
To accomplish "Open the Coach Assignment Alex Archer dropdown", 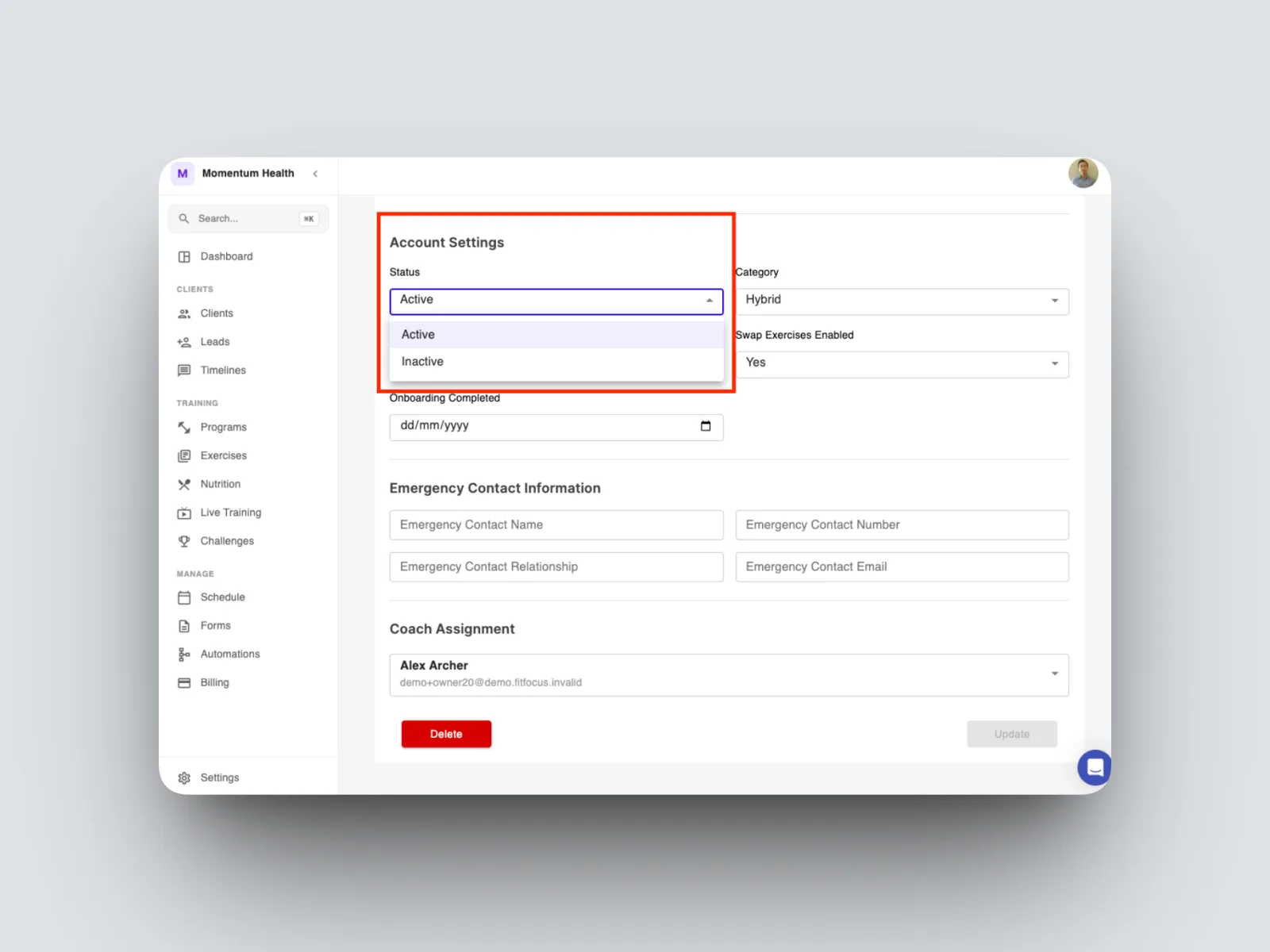I will pyautogui.click(x=729, y=675).
